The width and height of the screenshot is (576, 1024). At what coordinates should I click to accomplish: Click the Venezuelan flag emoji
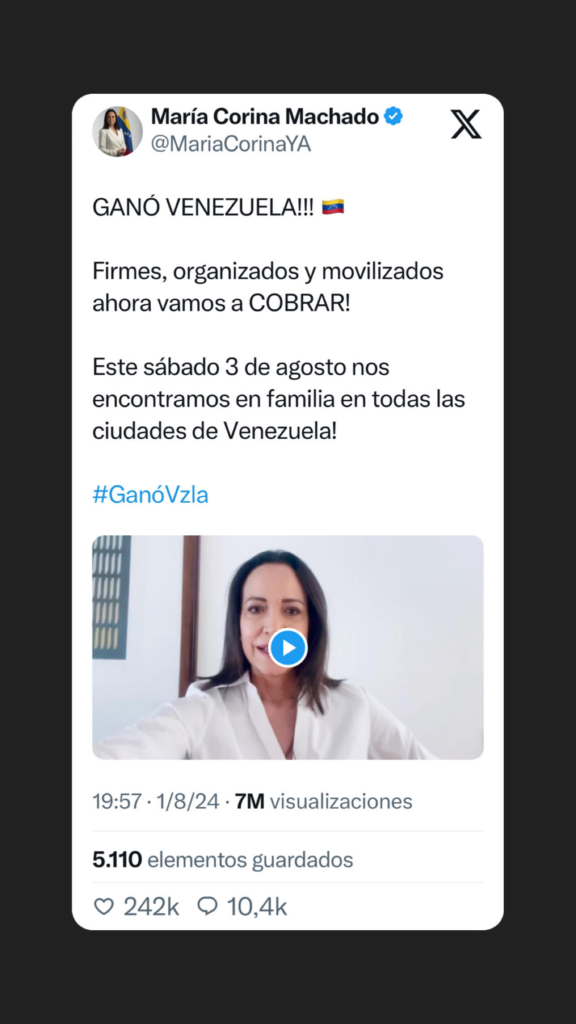pos(333,207)
